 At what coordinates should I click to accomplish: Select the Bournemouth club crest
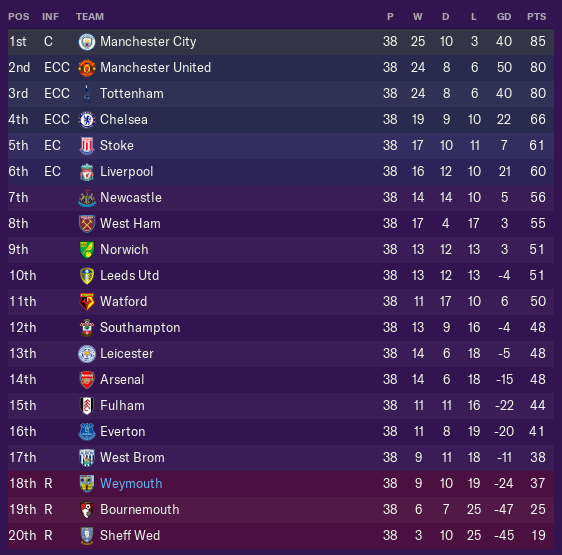pos(87,509)
